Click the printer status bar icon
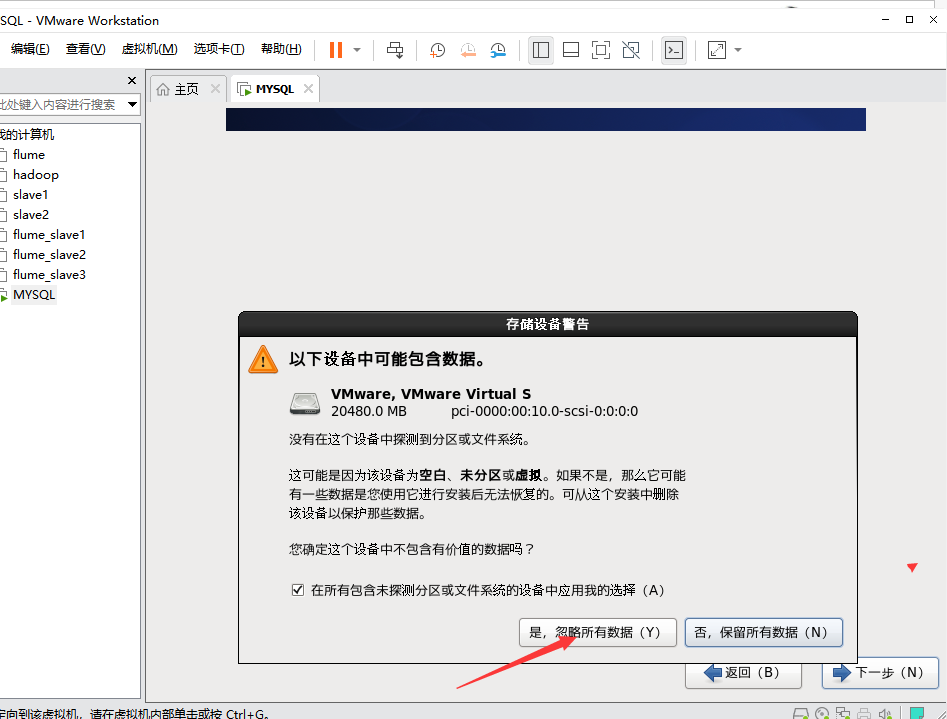 point(864,714)
